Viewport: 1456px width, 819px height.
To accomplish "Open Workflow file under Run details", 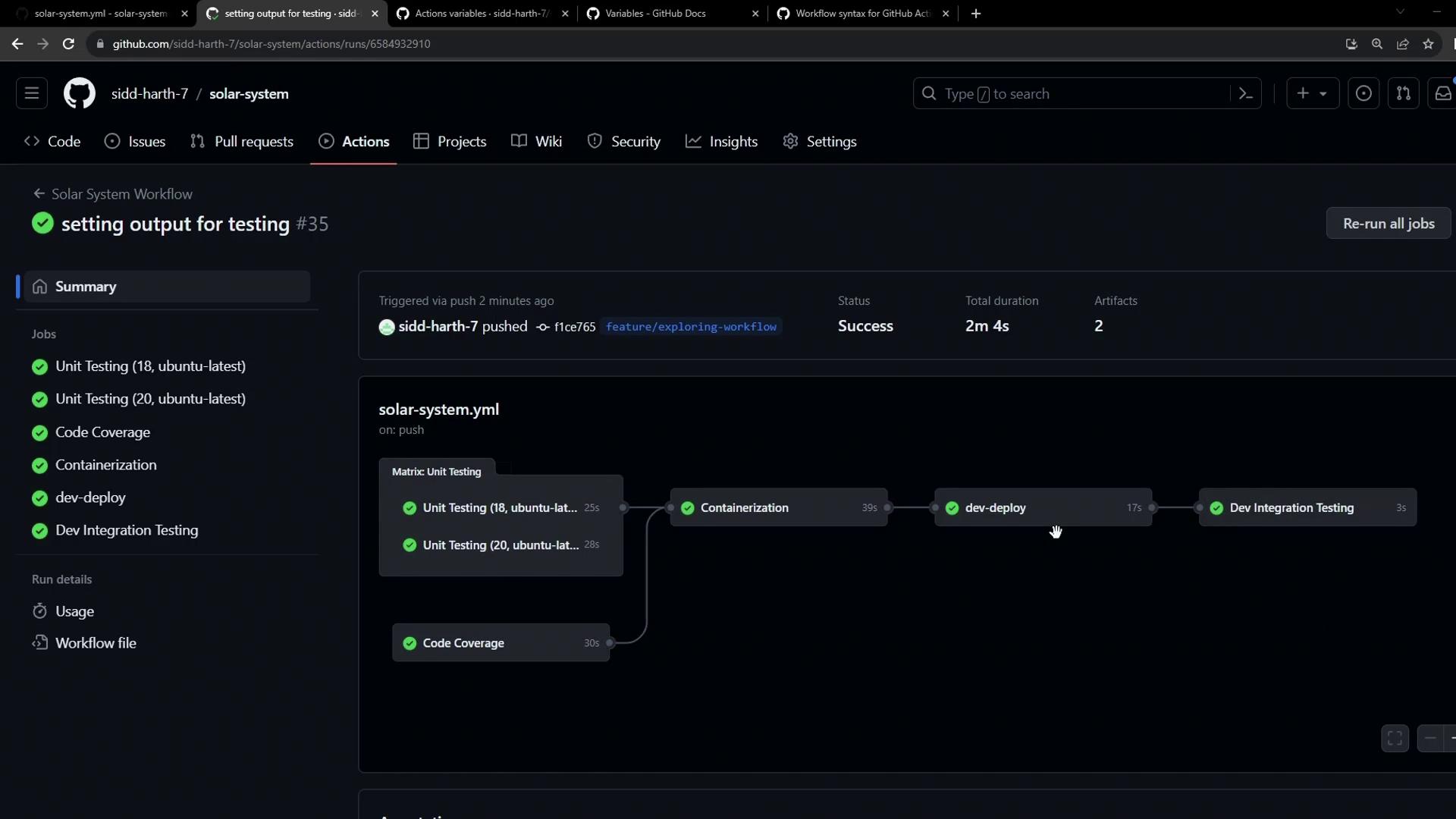I will tap(96, 643).
